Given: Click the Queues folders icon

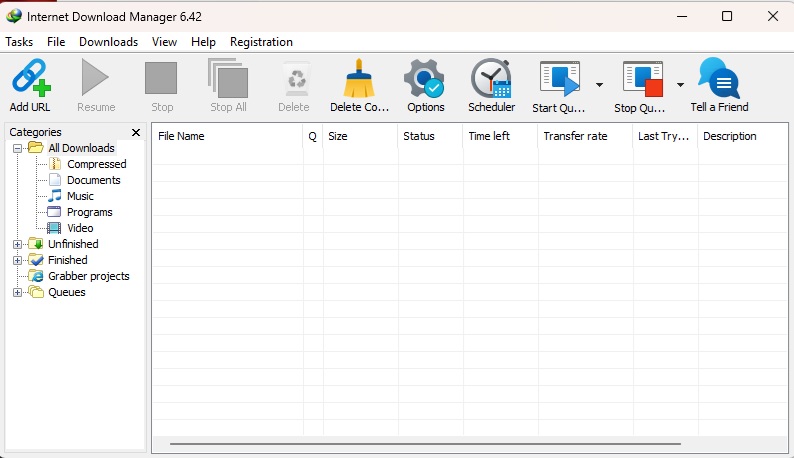Looking at the screenshot, I should [36, 292].
